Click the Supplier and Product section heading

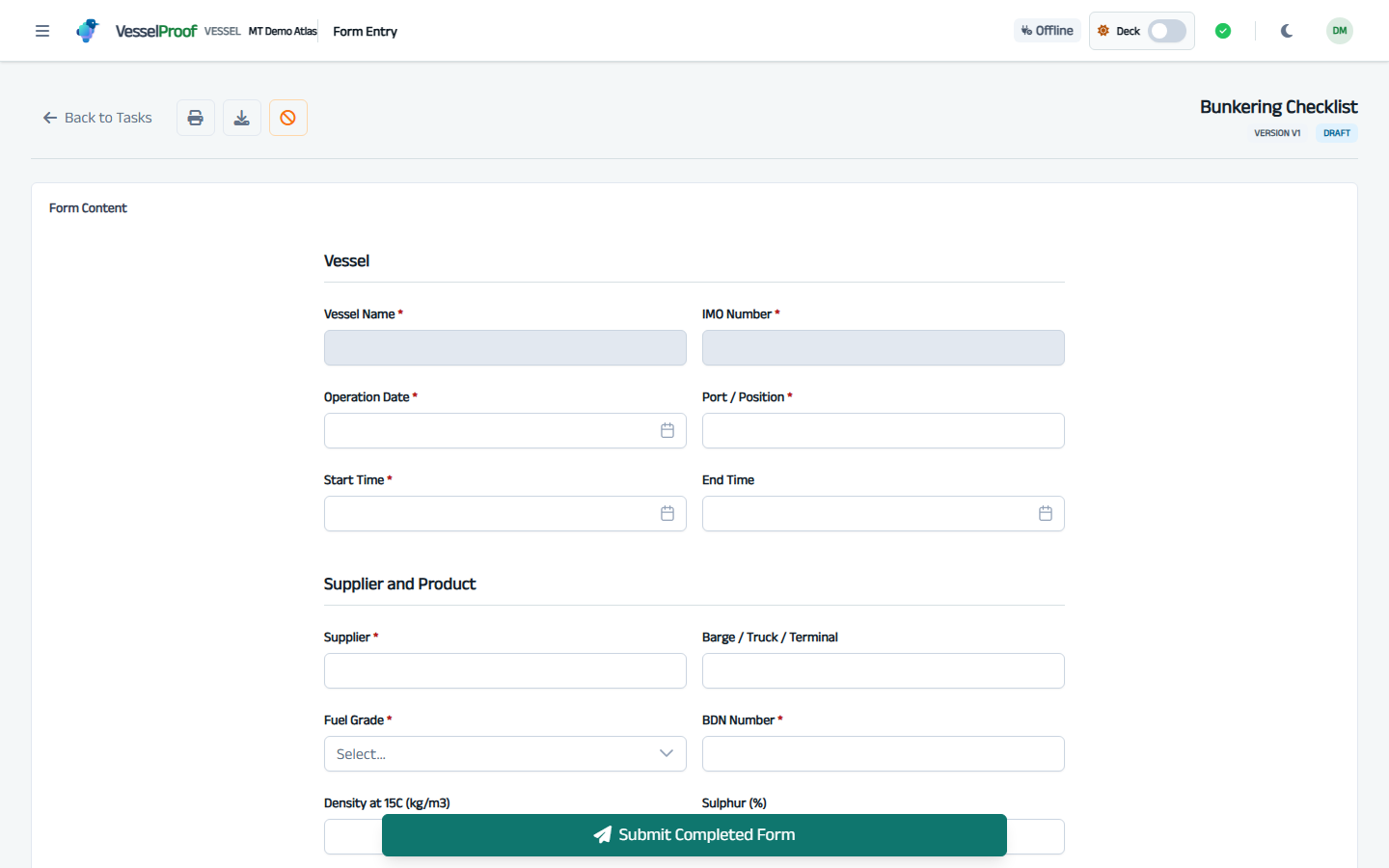400,584
